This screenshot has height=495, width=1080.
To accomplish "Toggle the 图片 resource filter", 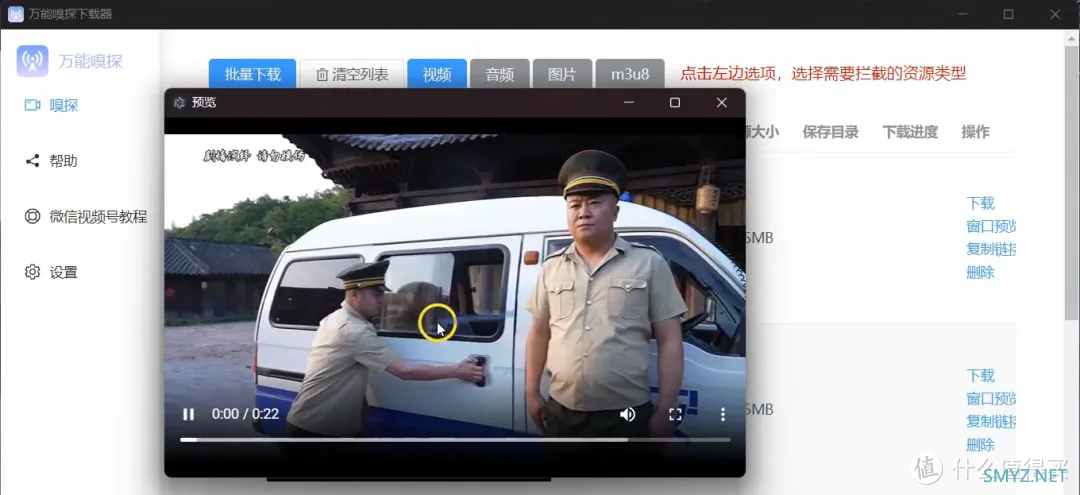I will (562, 74).
